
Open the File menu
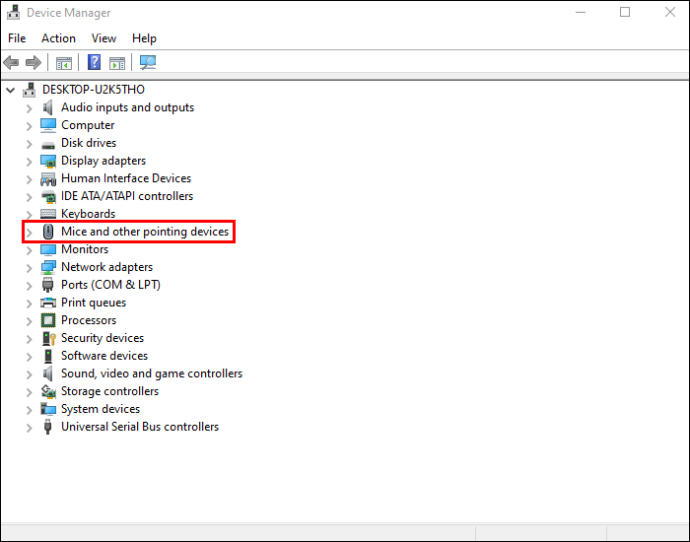[17, 38]
